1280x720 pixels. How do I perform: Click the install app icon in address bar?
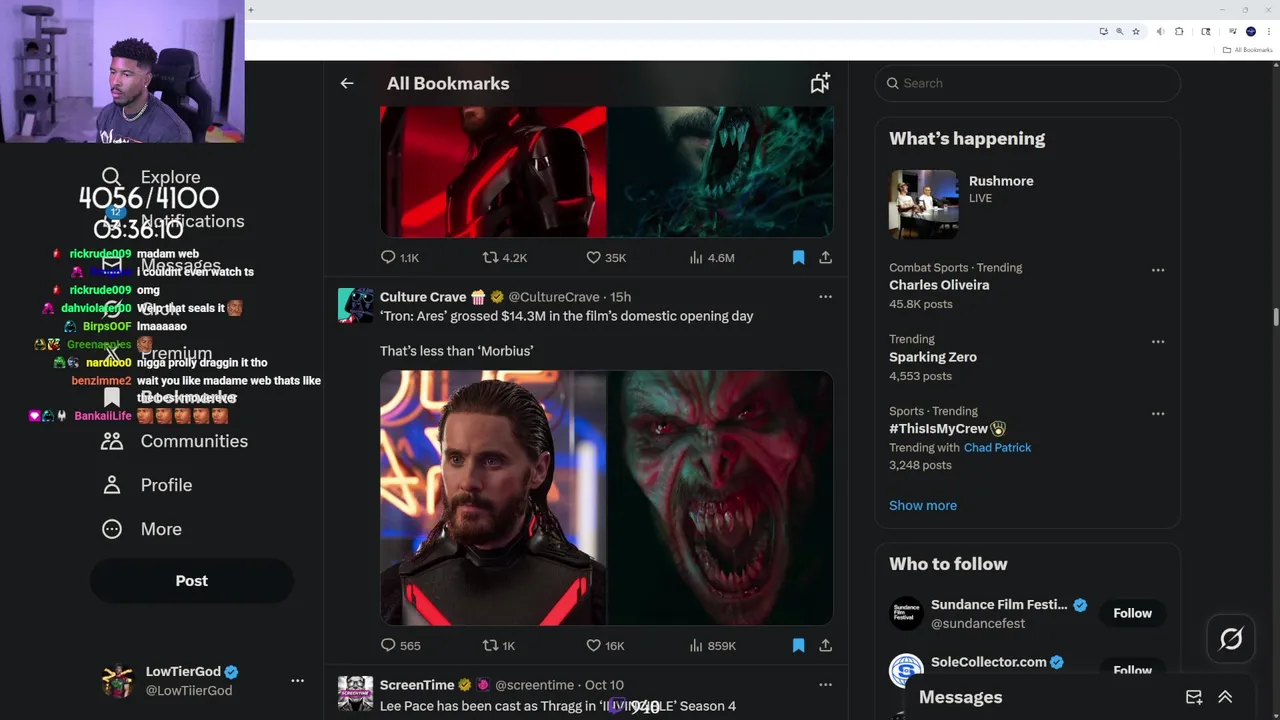[x=1103, y=32]
